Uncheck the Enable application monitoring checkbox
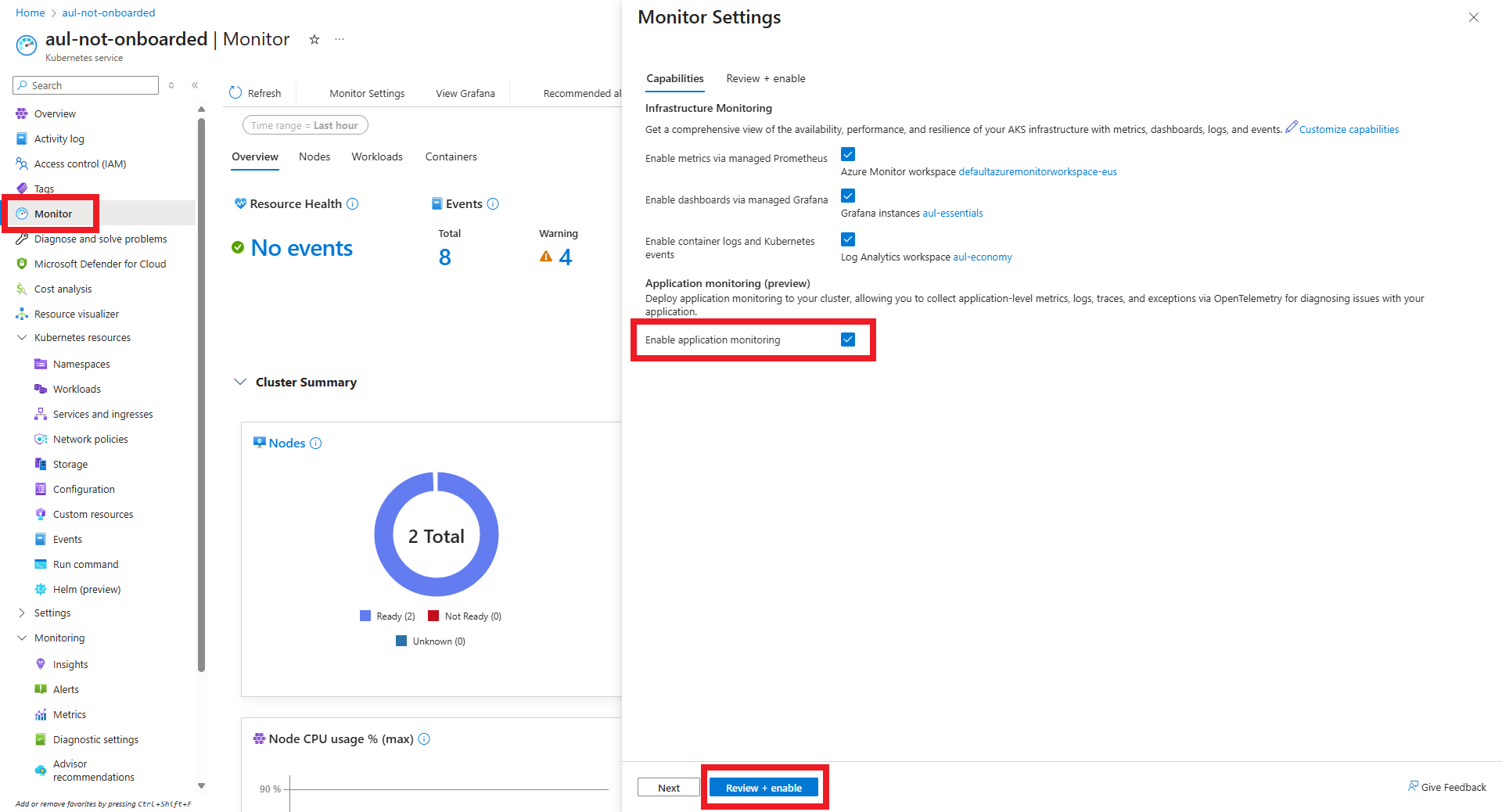The width and height of the screenshot is (1502, 812). coord(848,340)
